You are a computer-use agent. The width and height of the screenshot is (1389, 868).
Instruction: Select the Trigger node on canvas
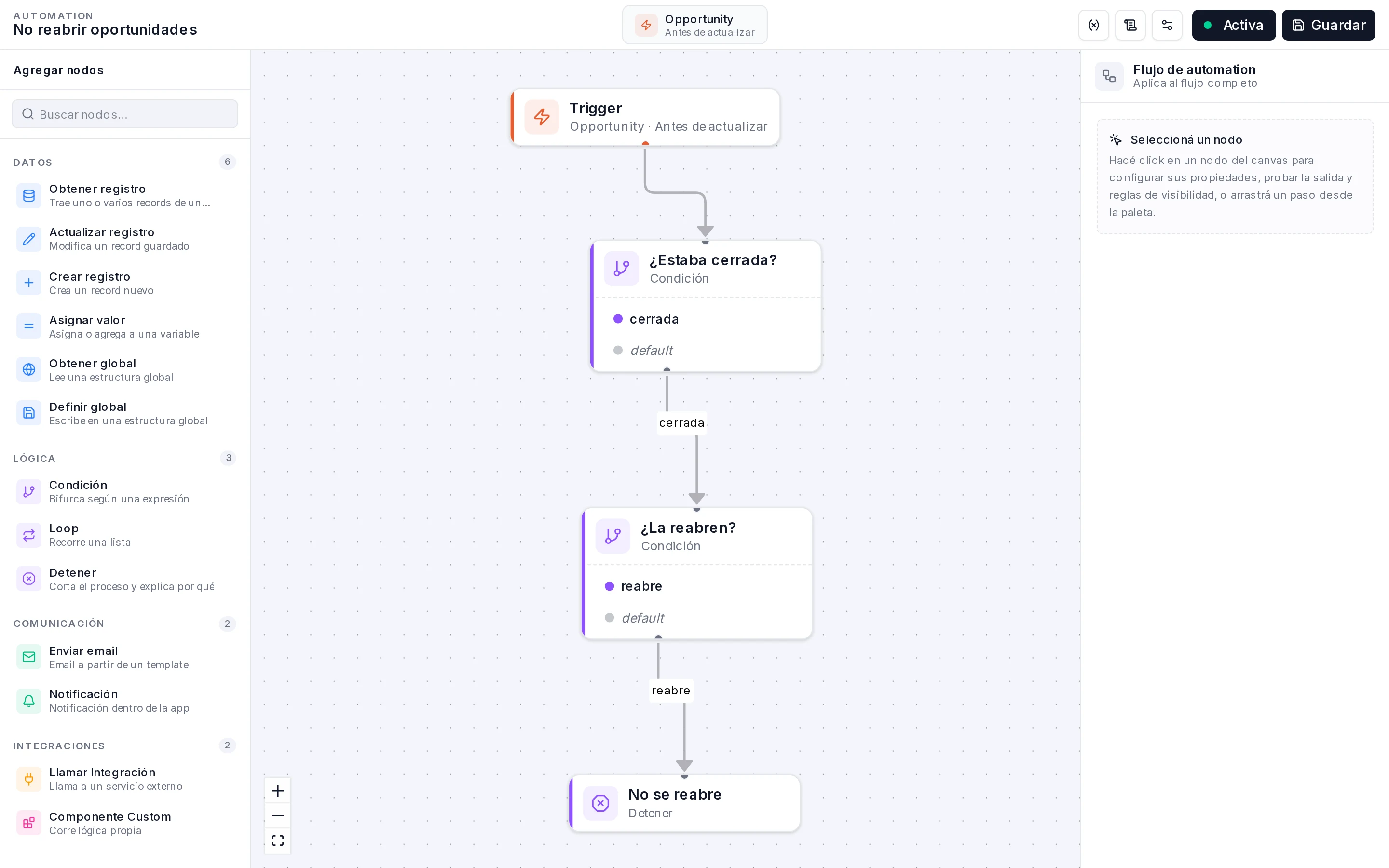pyautogui.click(x=645, y=117)
